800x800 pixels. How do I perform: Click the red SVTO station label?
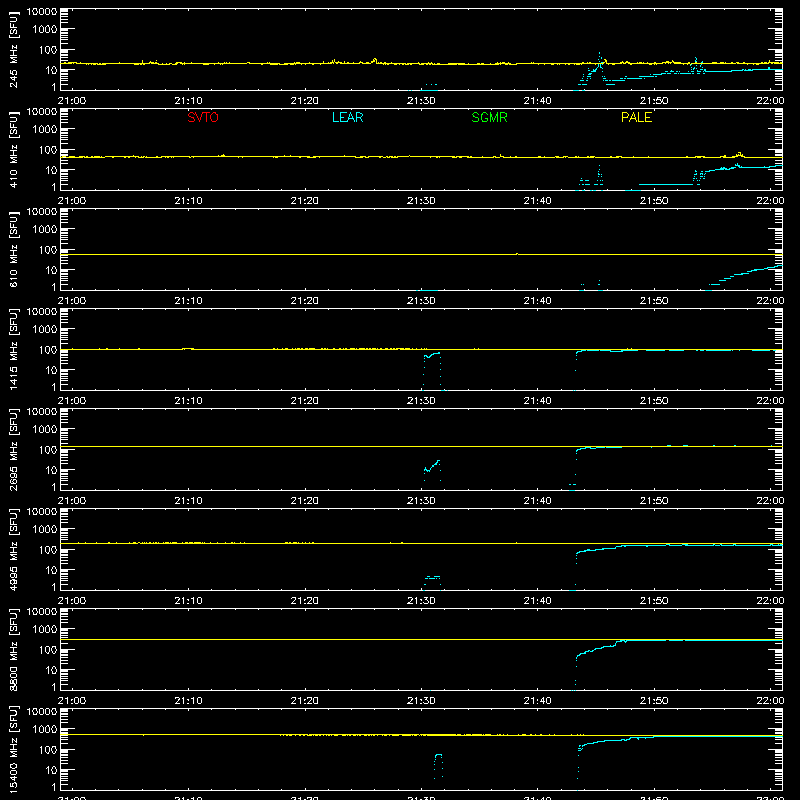click(x=203, y=117)
